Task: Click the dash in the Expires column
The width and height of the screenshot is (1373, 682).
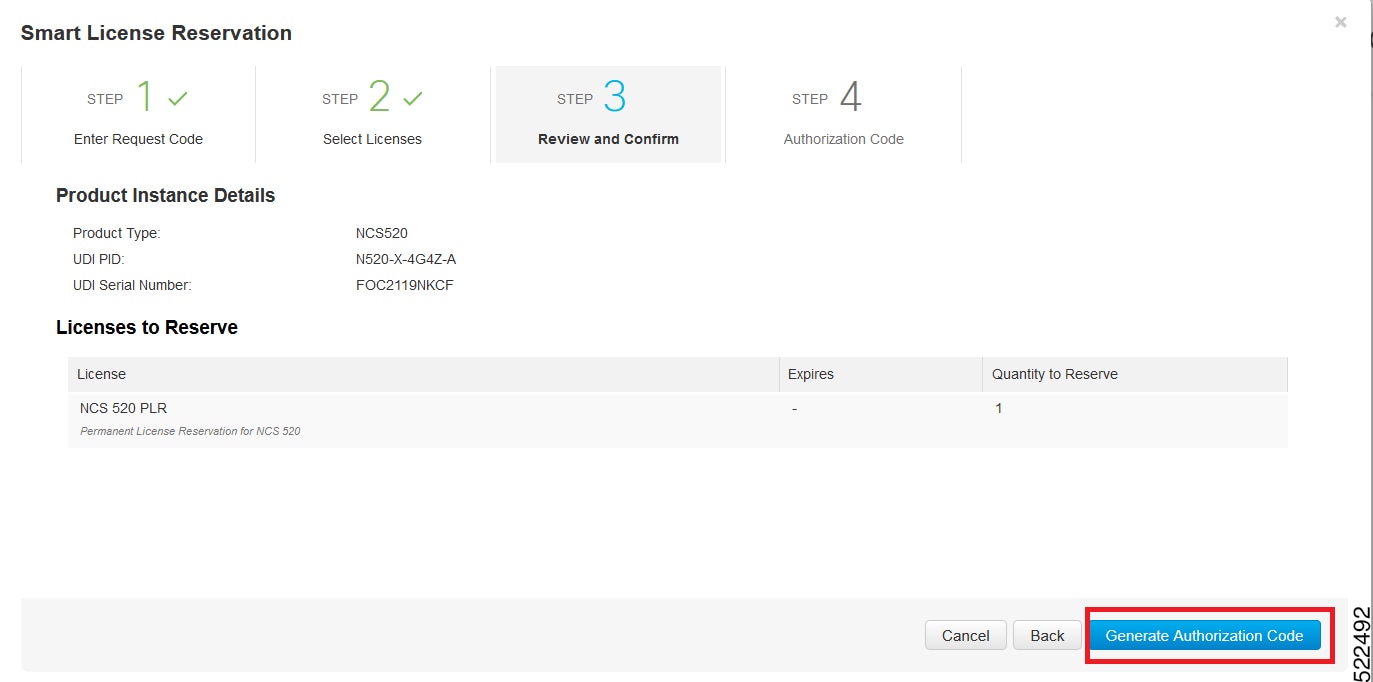Action: point(794,409)
